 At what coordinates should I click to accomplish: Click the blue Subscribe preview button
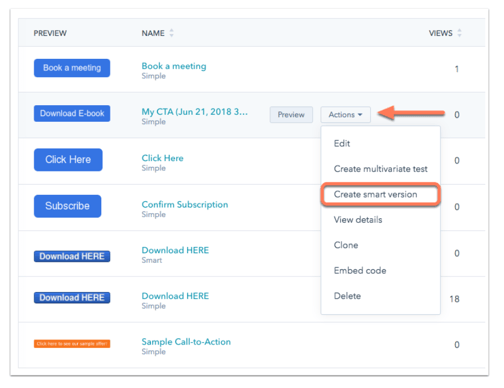click(x=67, y=206)
